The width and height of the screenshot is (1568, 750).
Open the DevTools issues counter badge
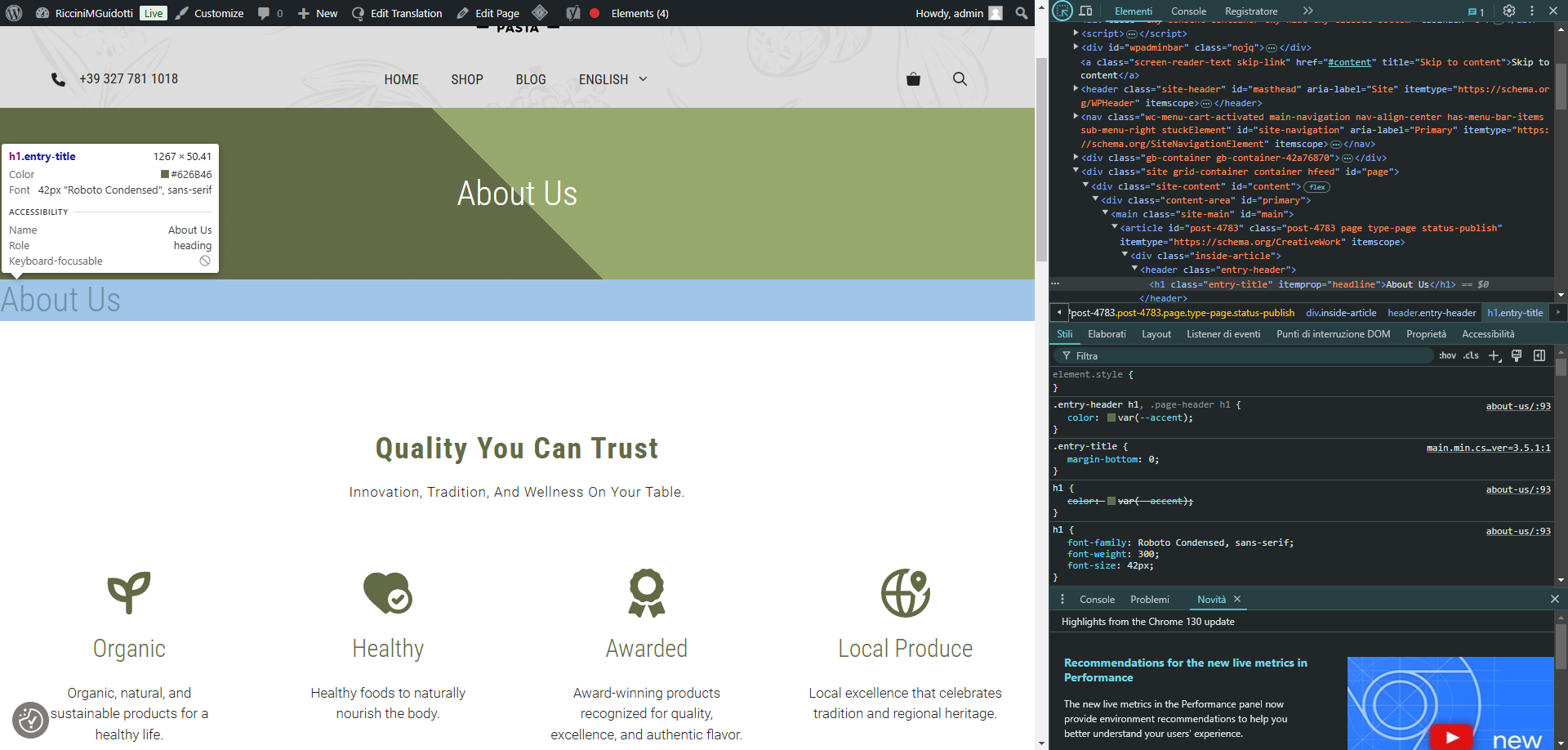[x=1477, y=12]
